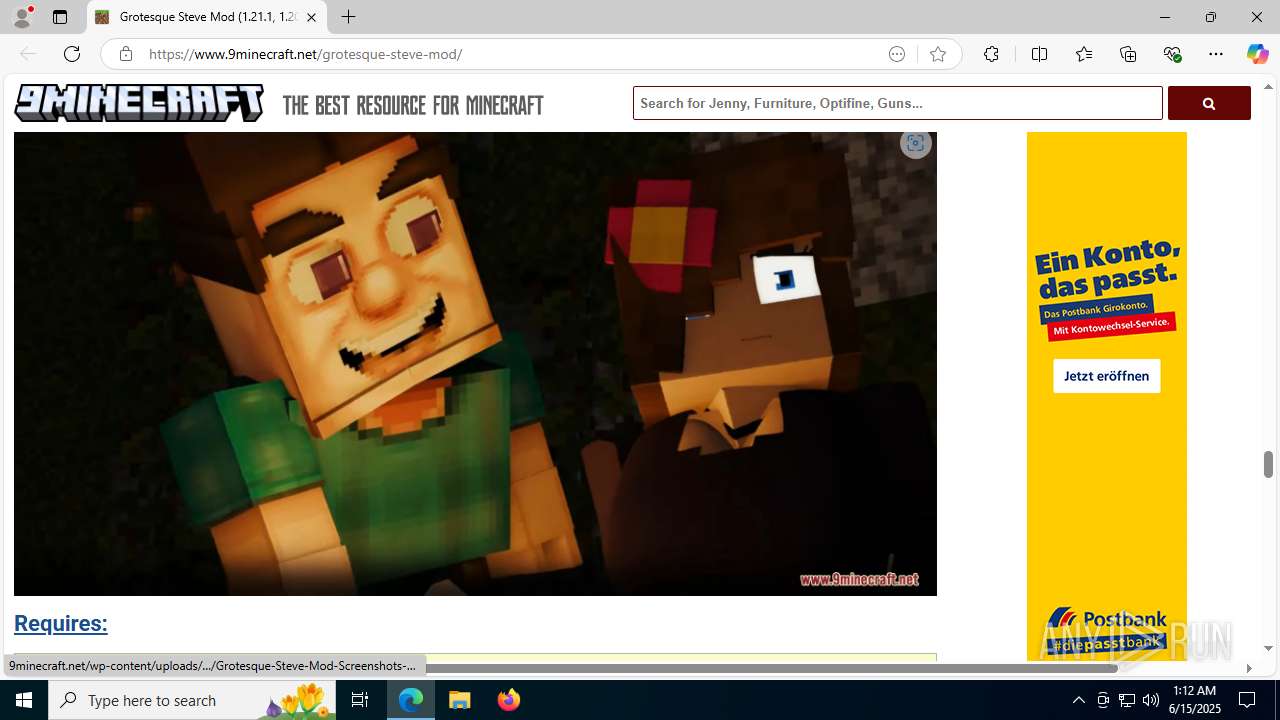This screenshot has width=1280, height=720.
Task: Open a new tab with plus button
Action: click(348, 17)
